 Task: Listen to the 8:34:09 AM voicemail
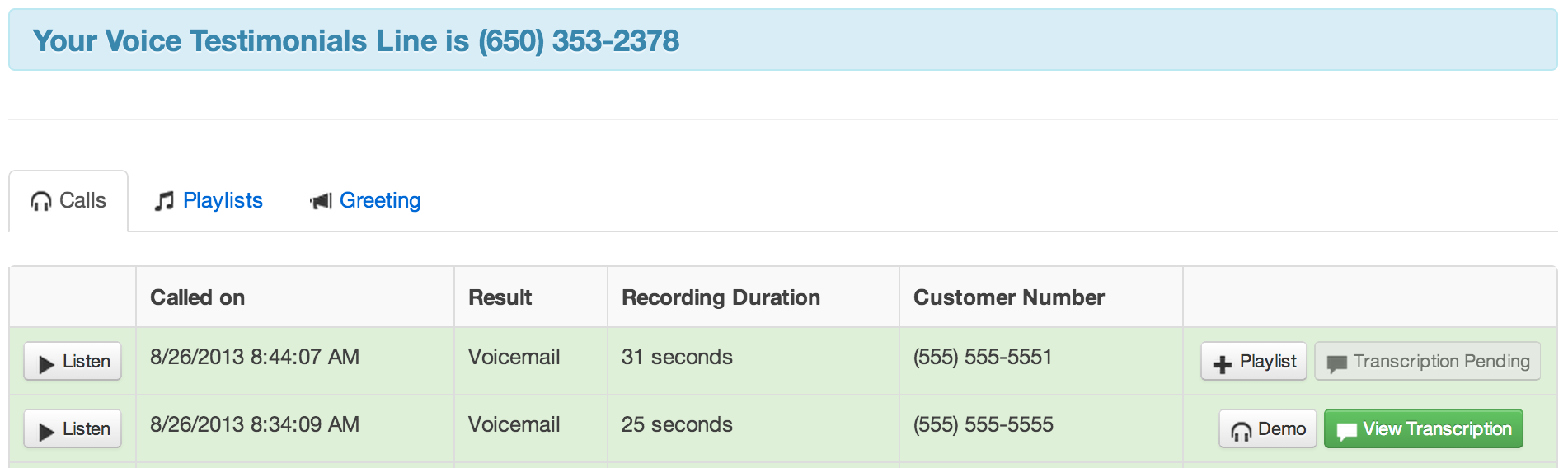point(73,428)
